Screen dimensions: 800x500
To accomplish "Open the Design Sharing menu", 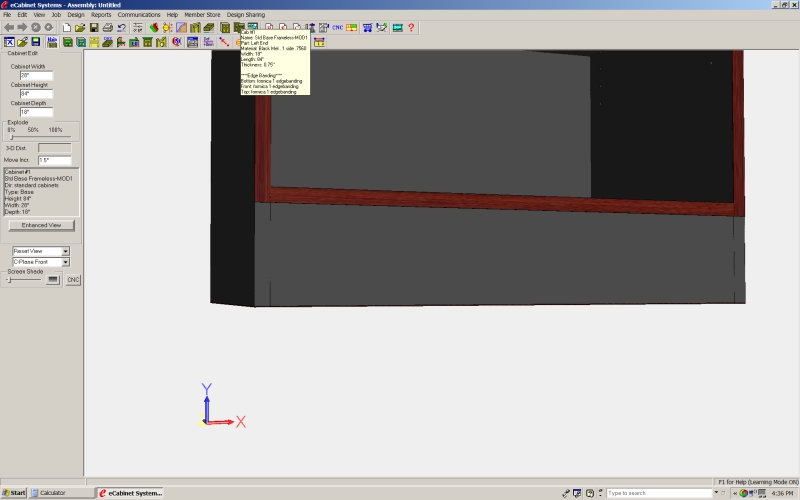I will pos(245,15).
